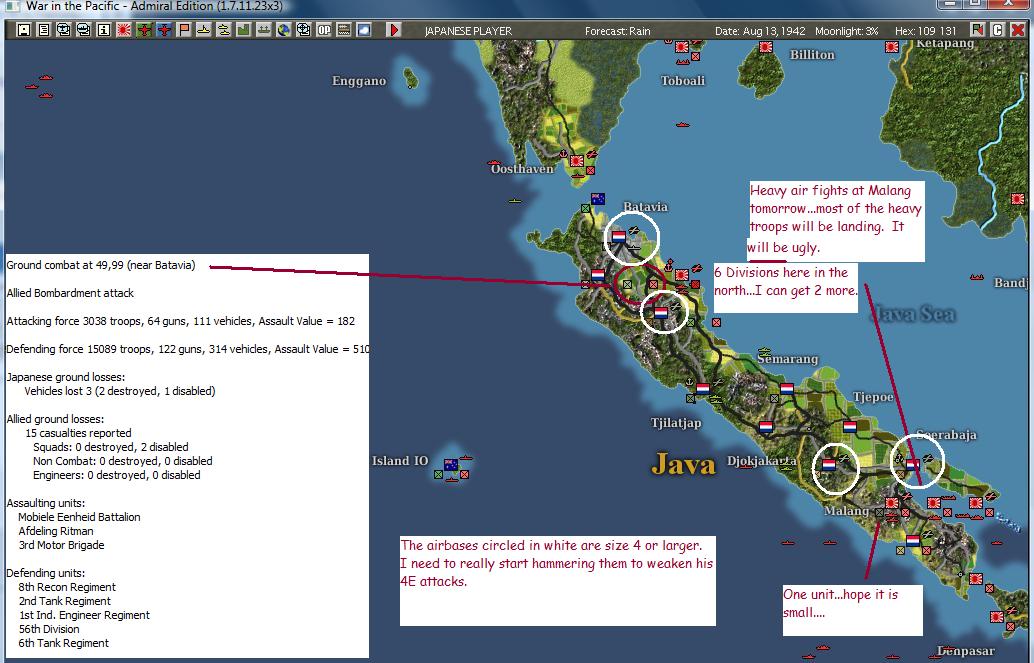This screenshot has width=1034, height=663.
Task: Click the hex-row map toolbar icon
Action: tap(344, 30)
